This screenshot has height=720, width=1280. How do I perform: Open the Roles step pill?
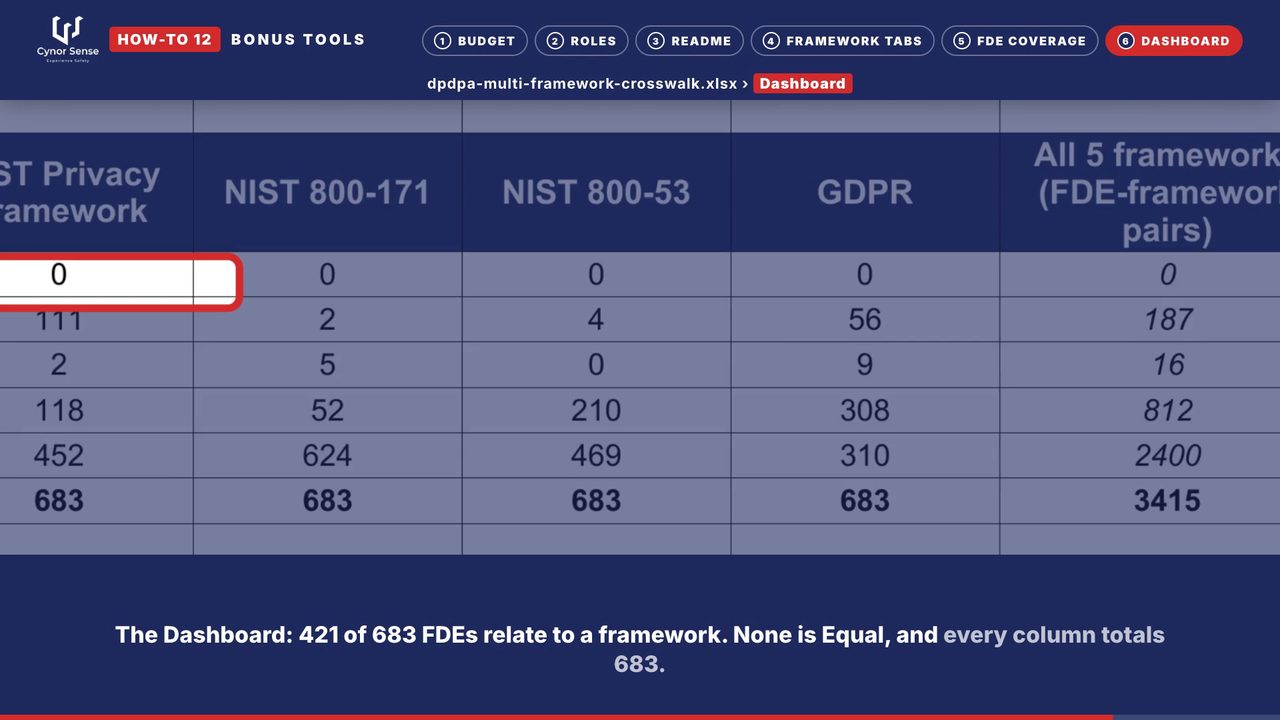pos(582,41)
